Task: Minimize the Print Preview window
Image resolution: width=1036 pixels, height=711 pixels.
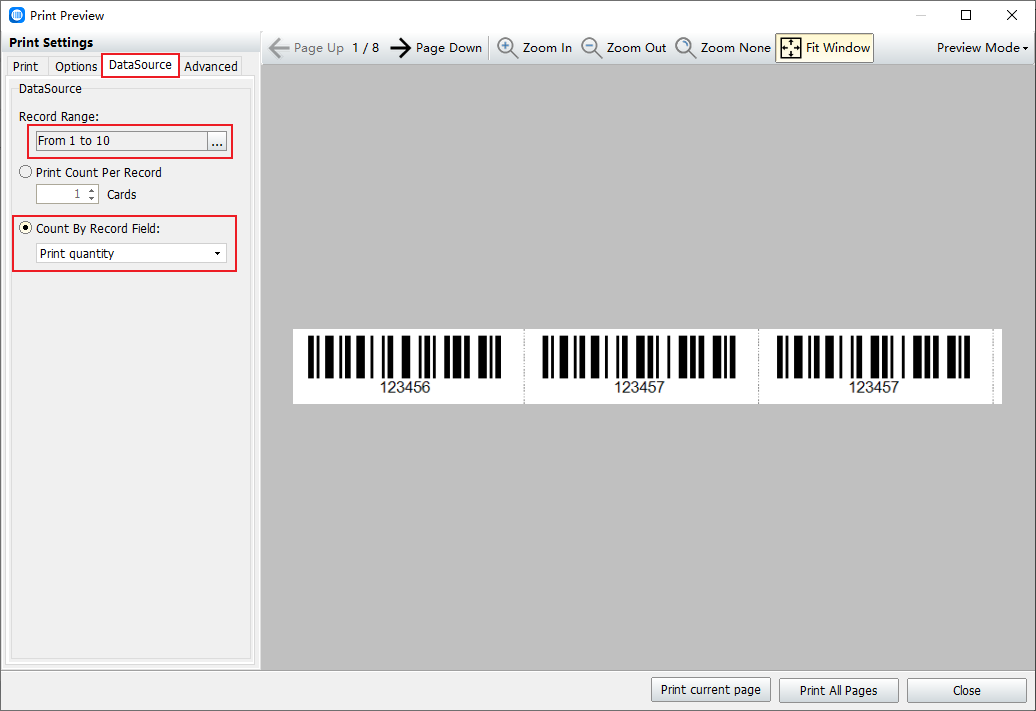Action: coord(920,15)
